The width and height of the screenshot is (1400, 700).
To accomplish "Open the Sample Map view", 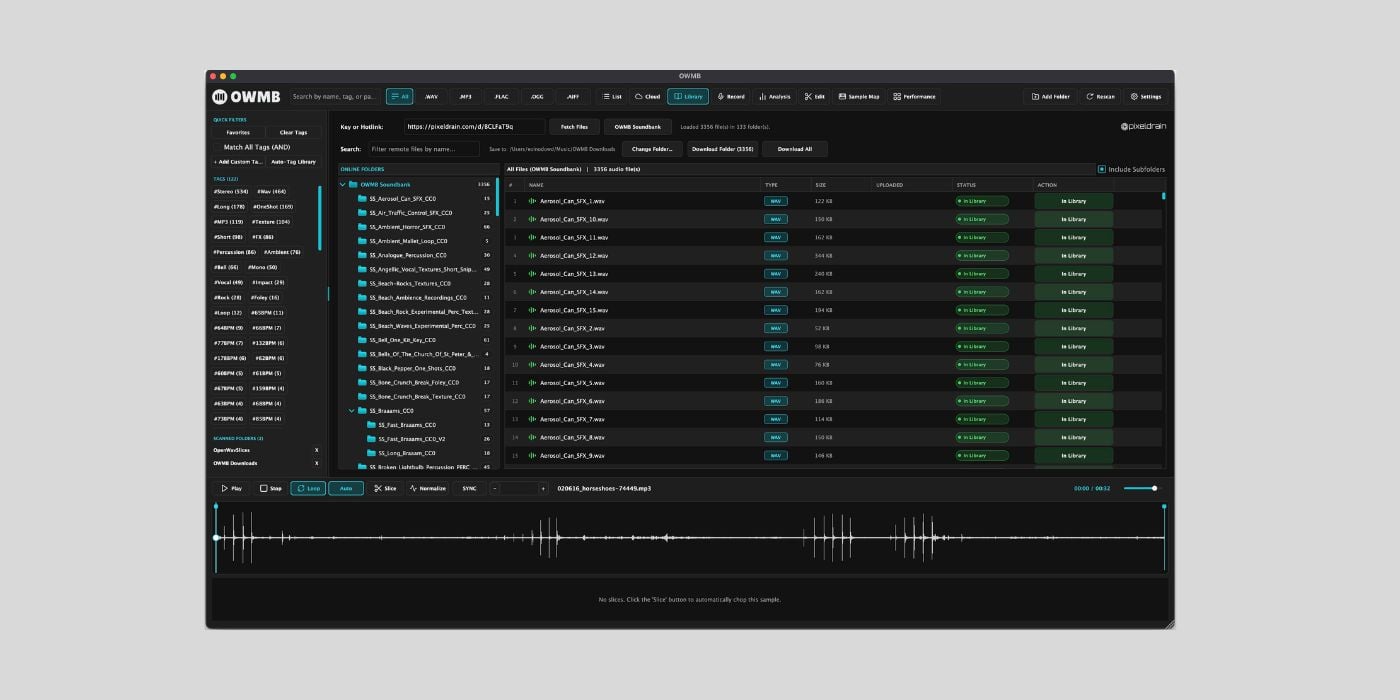I will point(859,97).
